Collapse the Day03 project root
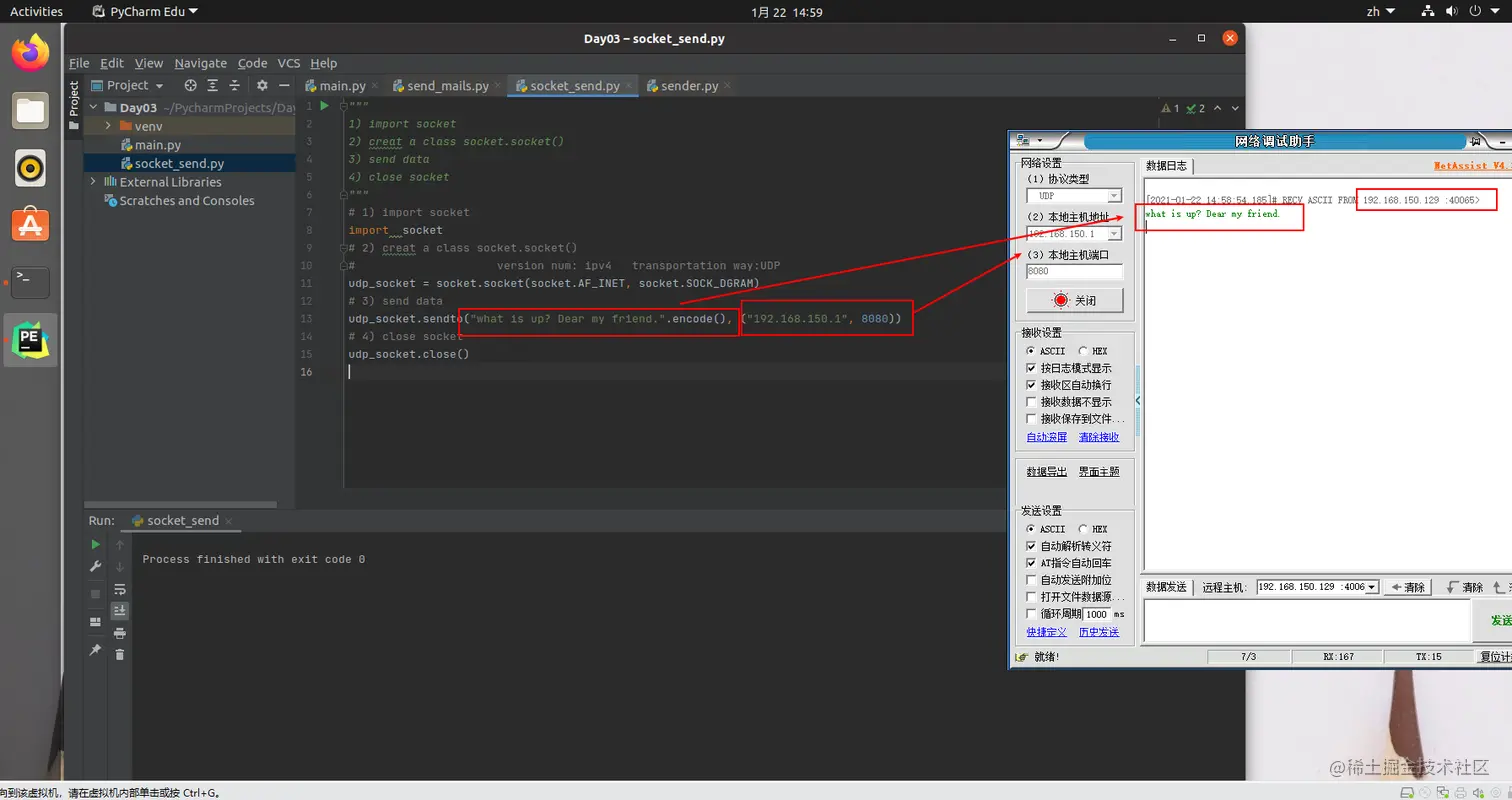 click(94, 108)
